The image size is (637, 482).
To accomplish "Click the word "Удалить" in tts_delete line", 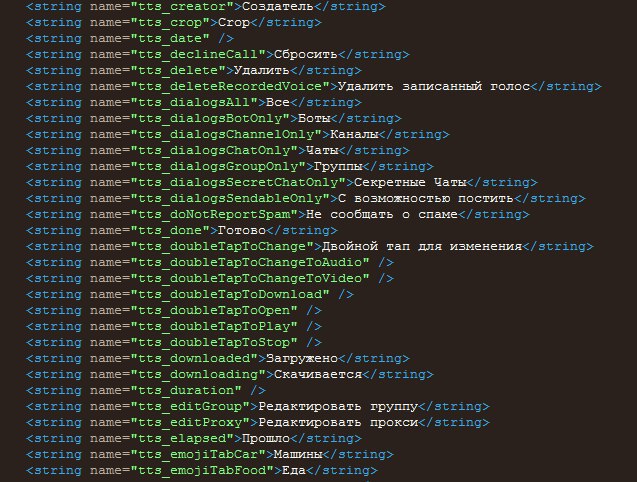I will [262, 71].
